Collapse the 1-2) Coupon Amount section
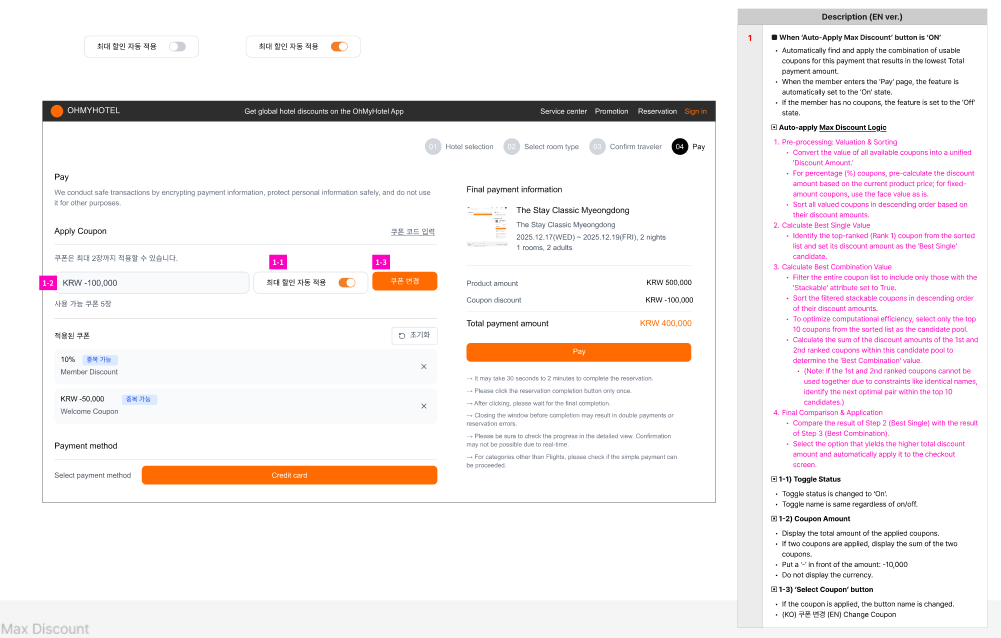The height and width of the screenshot is (638, 1001). (774, 519)
